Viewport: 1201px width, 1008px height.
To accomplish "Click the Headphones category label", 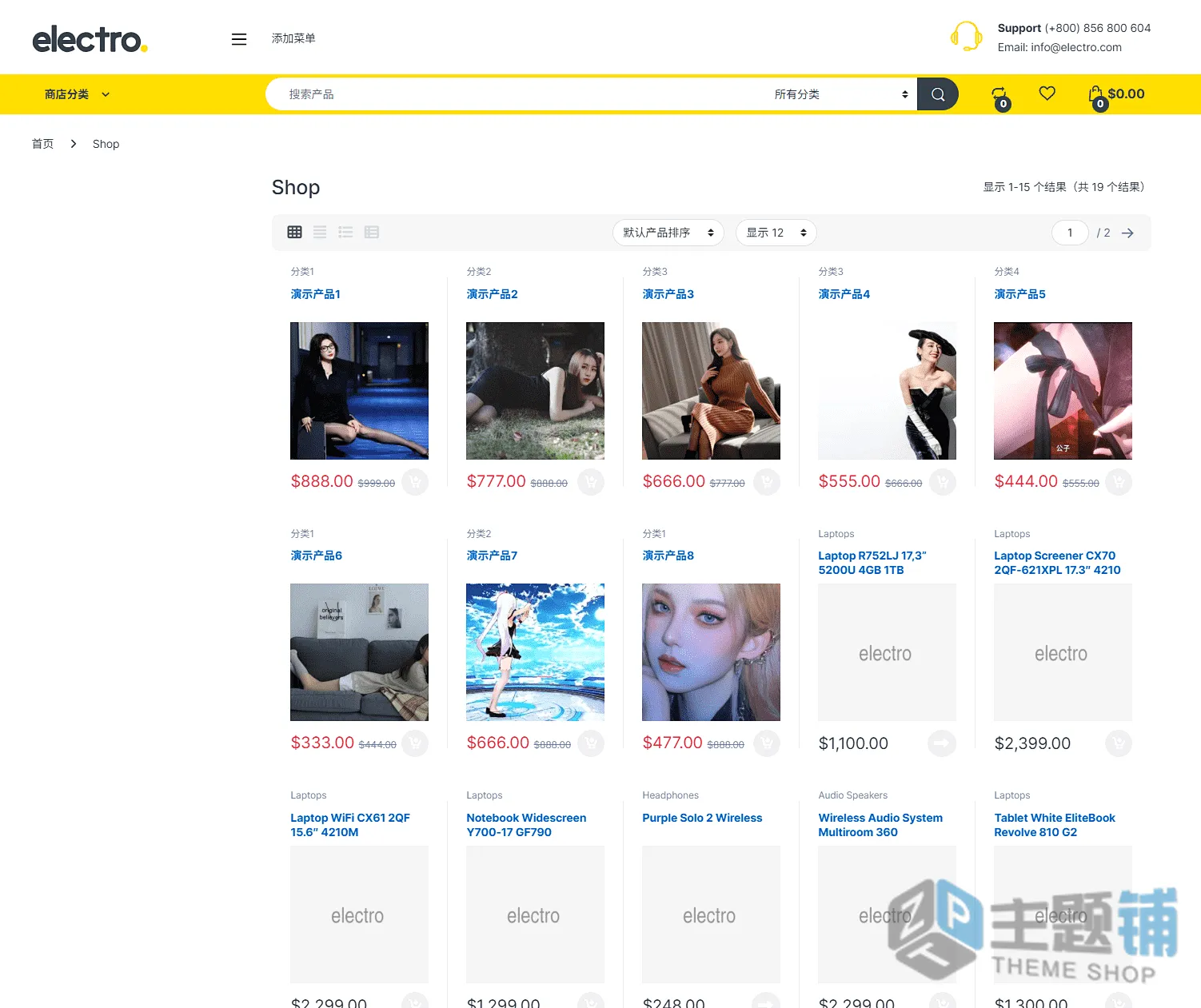I will pos(670,795).
